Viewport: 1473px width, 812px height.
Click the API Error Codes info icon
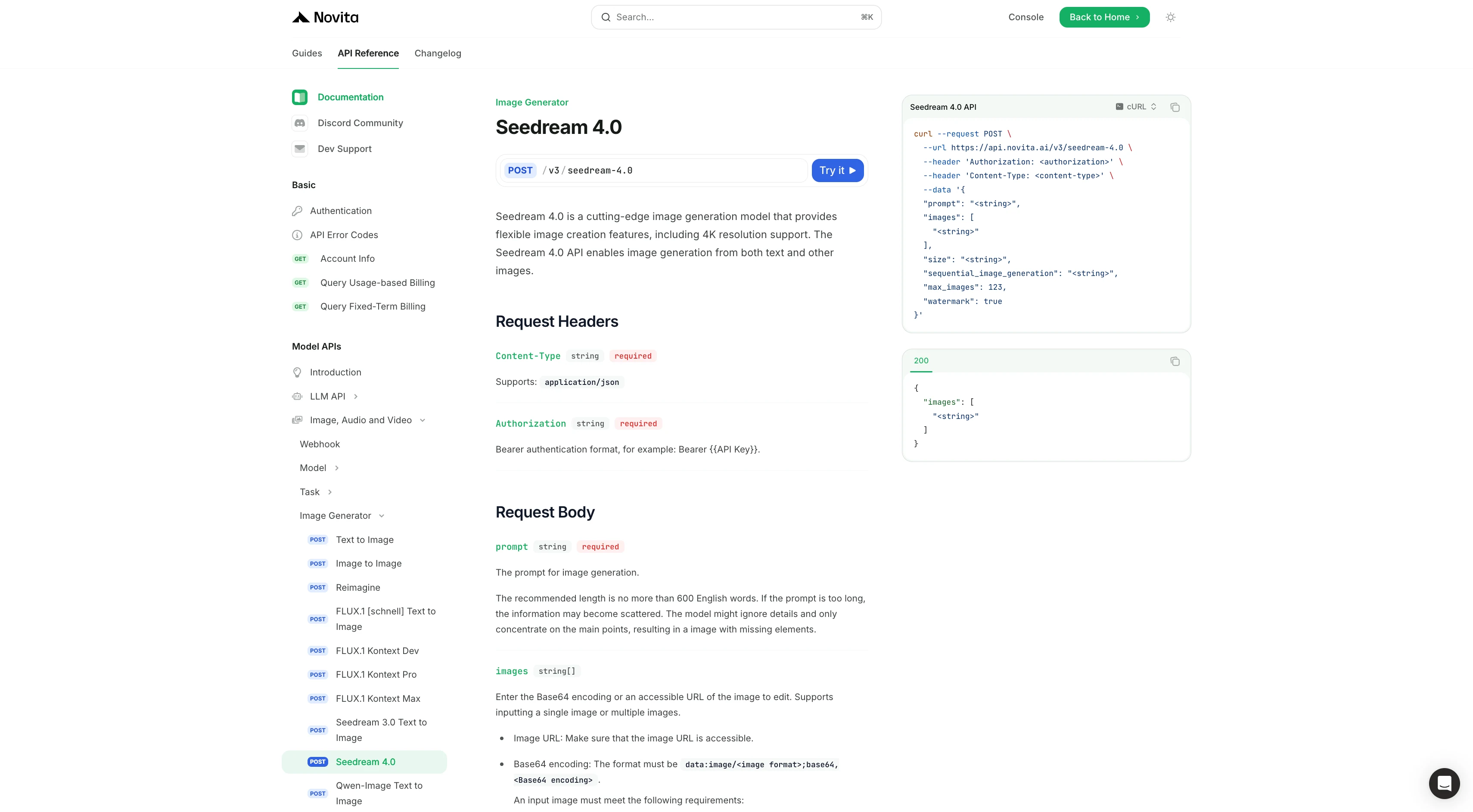(x=297, y=235)
